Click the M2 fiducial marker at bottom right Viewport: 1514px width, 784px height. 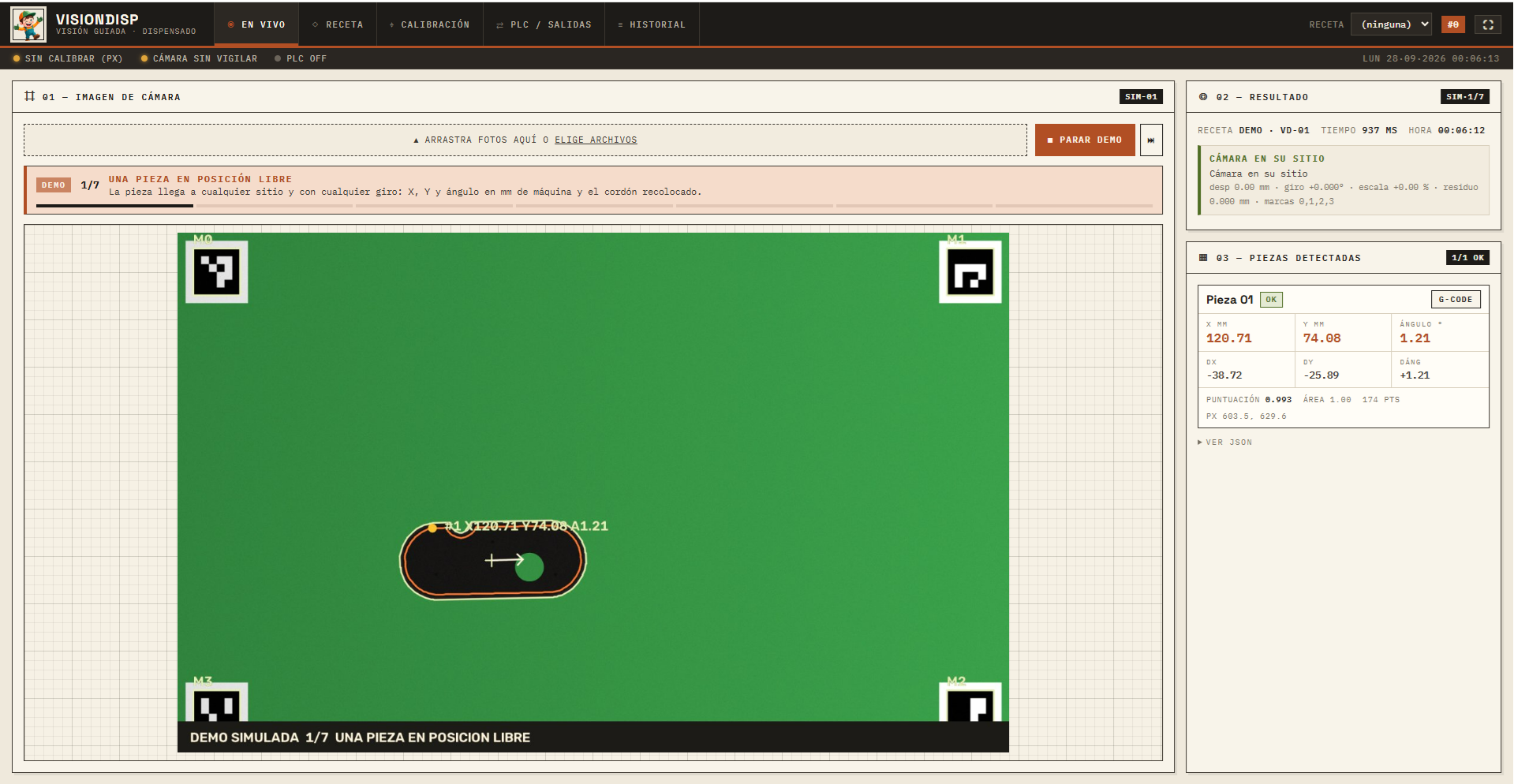[970, 702]
